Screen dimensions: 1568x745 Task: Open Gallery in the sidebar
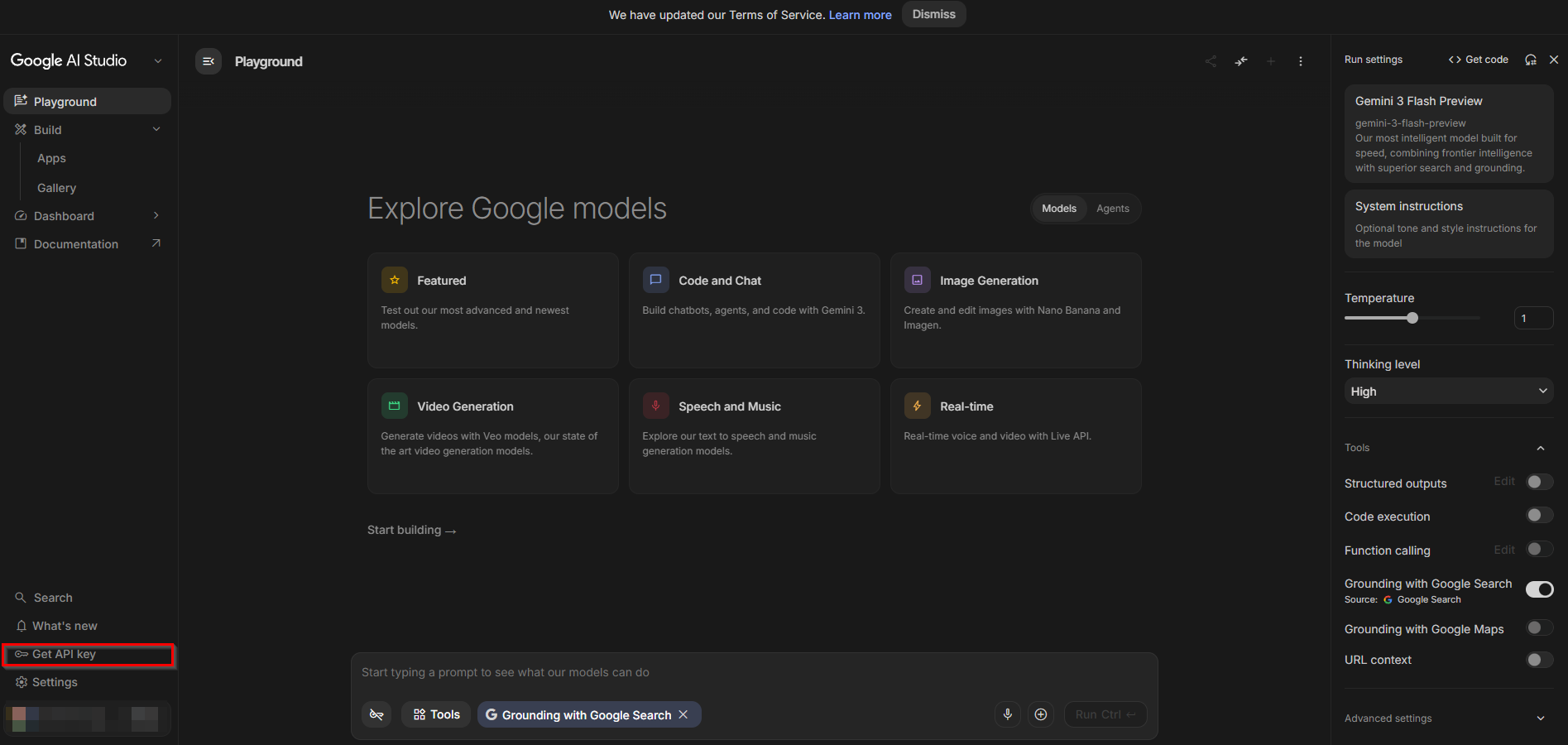56,188
